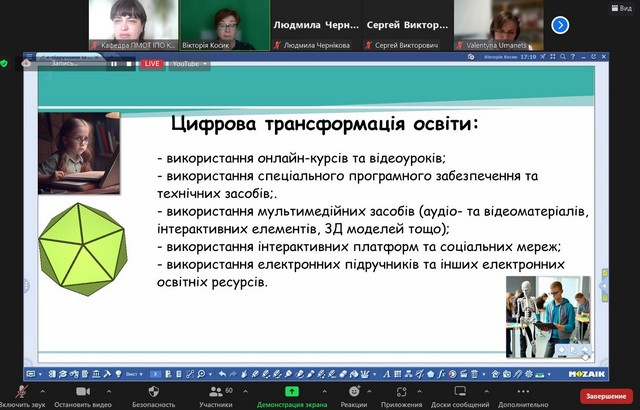Select Вікторія Косик video tile
This screenshot has height=410, width=640.
[225, 25]
